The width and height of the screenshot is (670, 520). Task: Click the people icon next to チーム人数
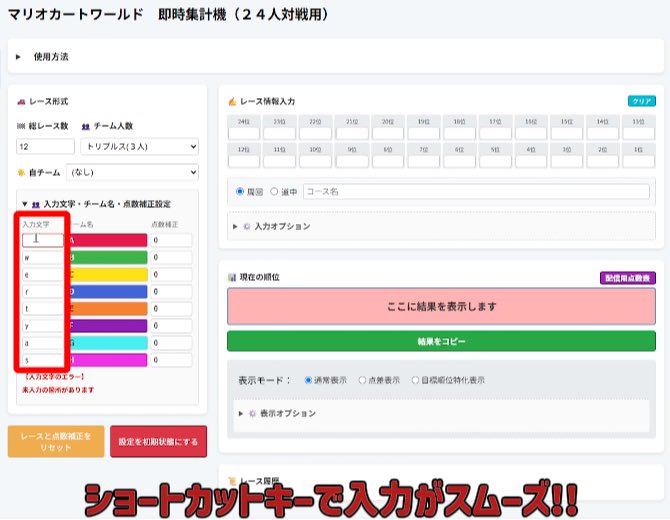pyautogui.click(x=85, y=126)
